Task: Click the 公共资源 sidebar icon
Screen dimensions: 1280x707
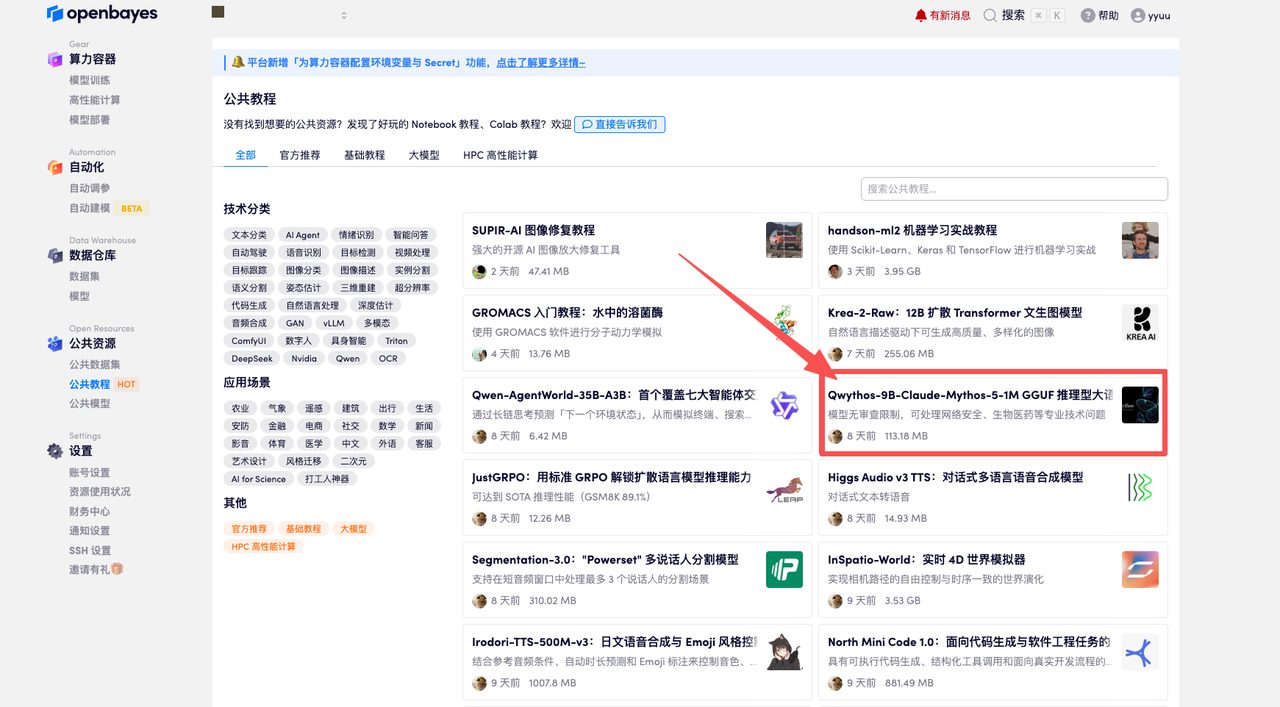Action: [55, 344]
